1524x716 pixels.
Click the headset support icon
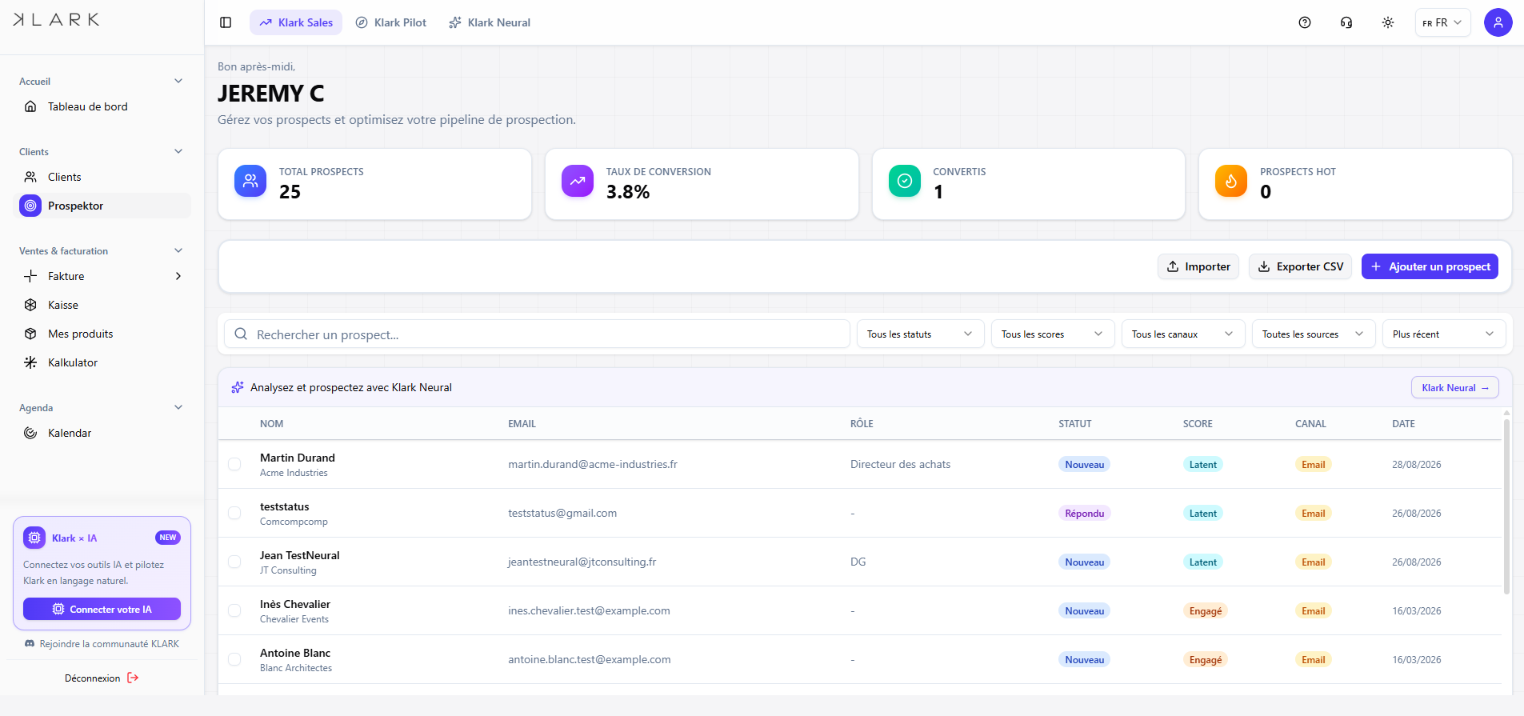click(x=1346, y=22)
